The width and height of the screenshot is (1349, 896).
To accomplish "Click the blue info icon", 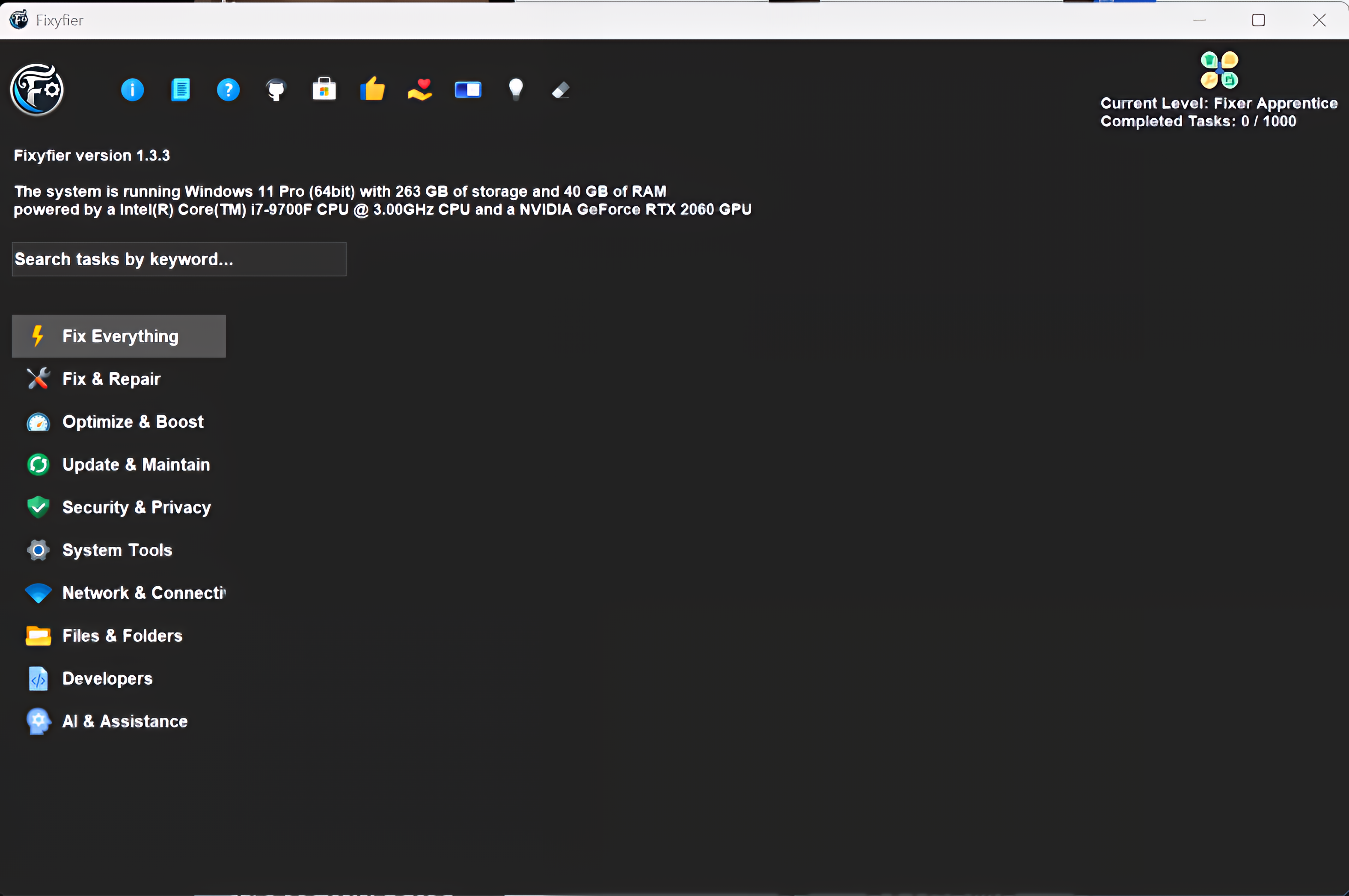I will point(132,90).
